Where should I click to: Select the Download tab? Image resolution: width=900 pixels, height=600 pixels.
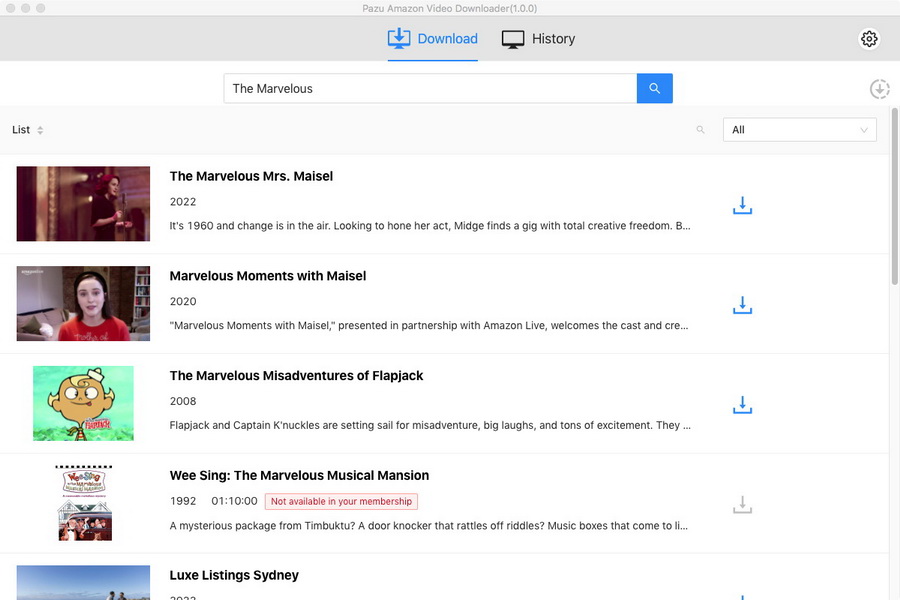(433, 39)
